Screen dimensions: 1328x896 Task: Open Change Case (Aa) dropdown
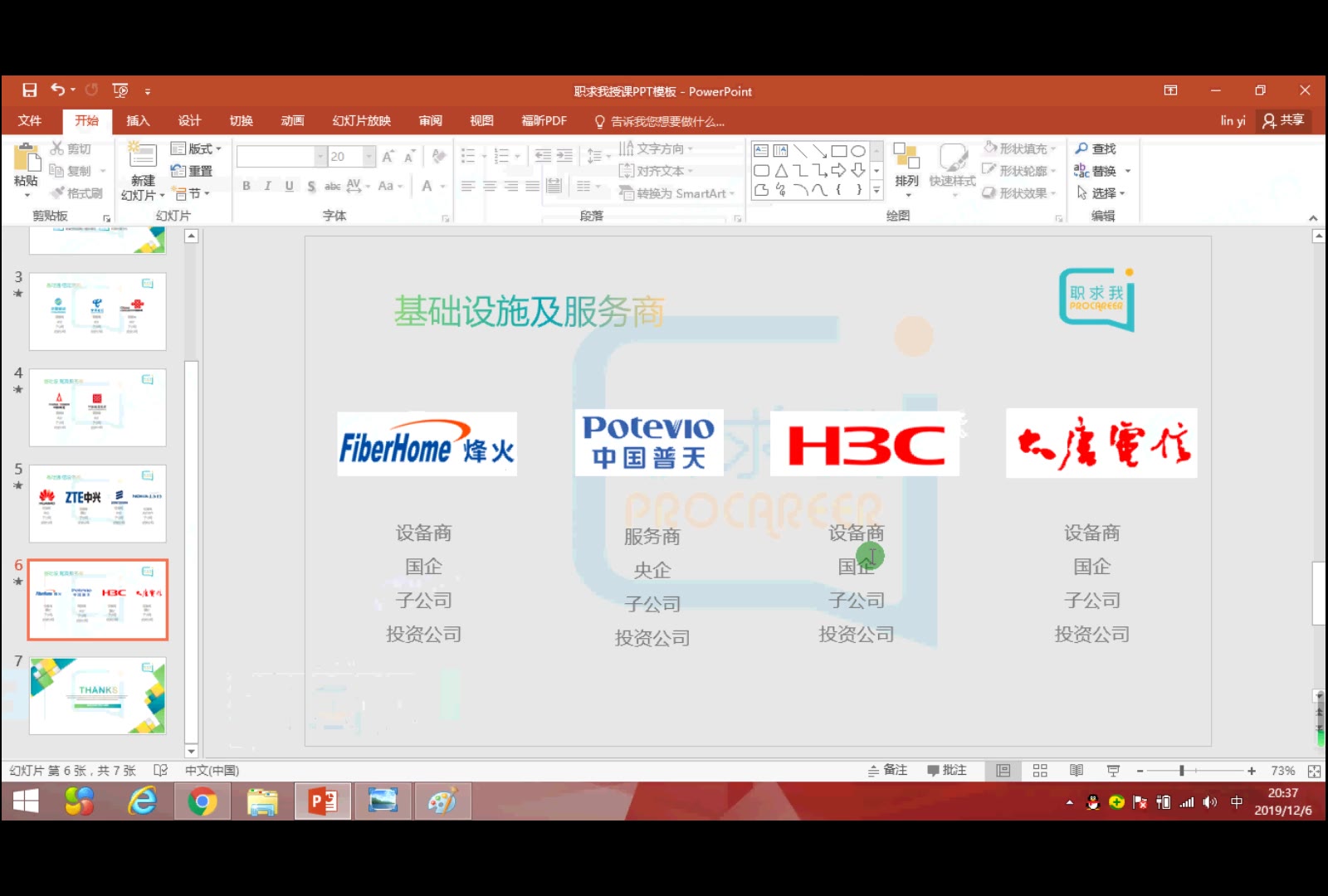coord(390,186)
